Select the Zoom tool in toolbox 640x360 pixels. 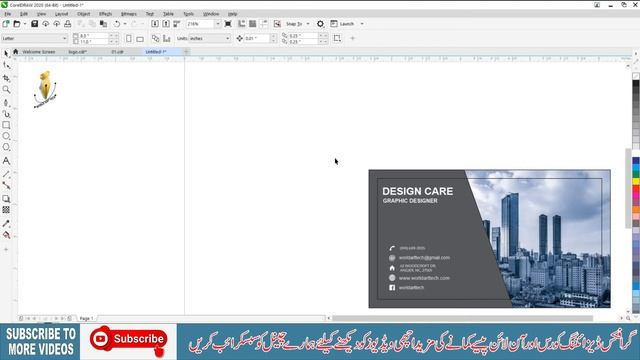pyautogui.click(x=6, y=89)
